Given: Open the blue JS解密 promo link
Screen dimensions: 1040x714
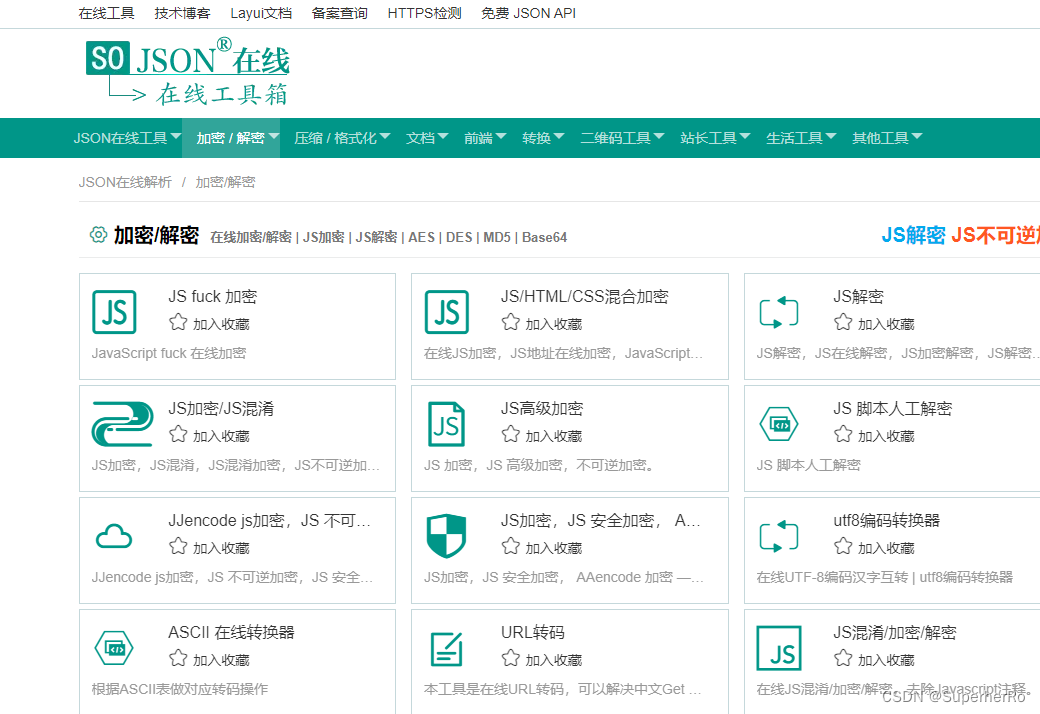Looking at the screenshot, I should click(913, 235).
